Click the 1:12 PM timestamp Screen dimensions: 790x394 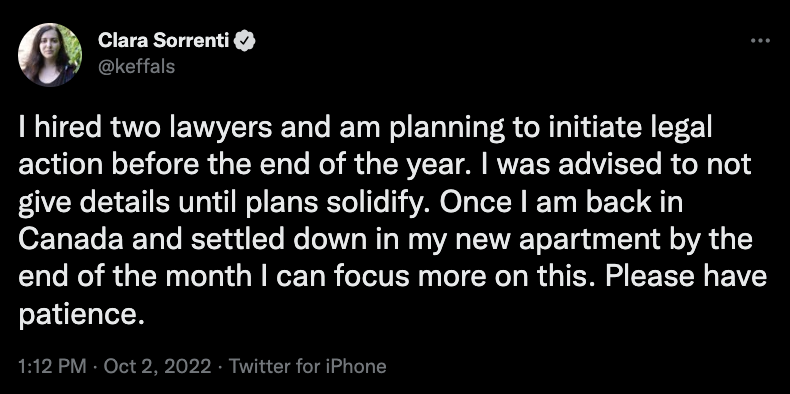click(x=52, y=366)
